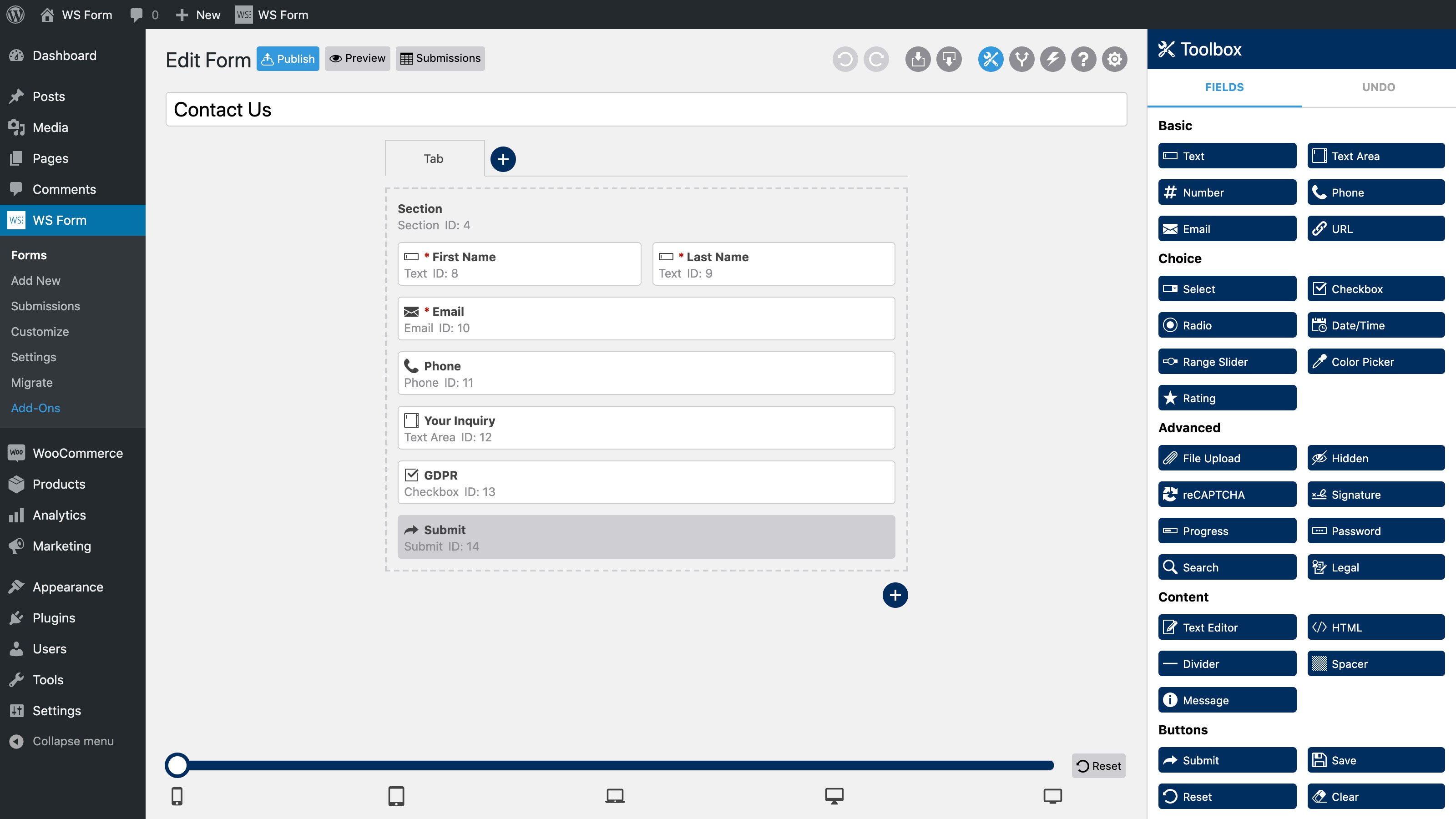This screenshot has height=819, width=1456.
Task: Select the desktop monitor breakpoint icon
Action: point(834,796)
